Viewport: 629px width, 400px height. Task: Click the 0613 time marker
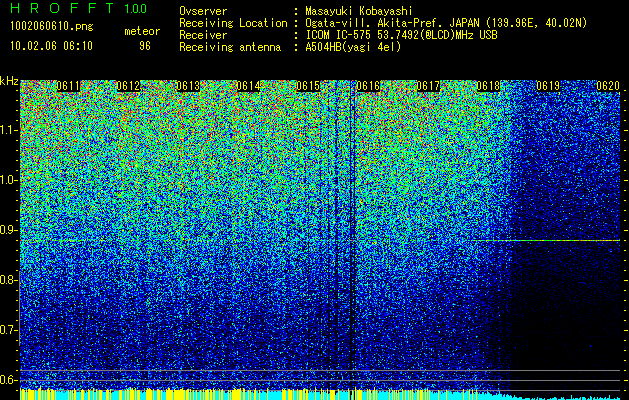(x=189, y=86)
